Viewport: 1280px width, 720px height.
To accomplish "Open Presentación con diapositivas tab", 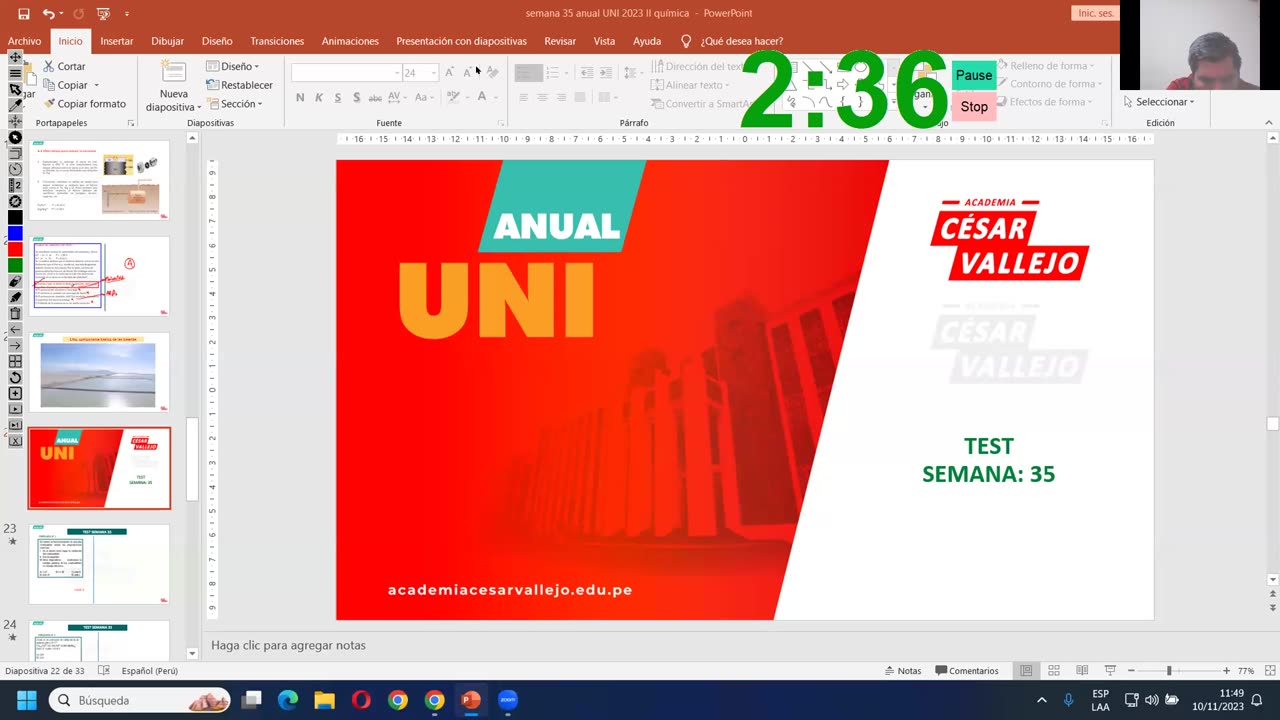I will tap(461, 41).
